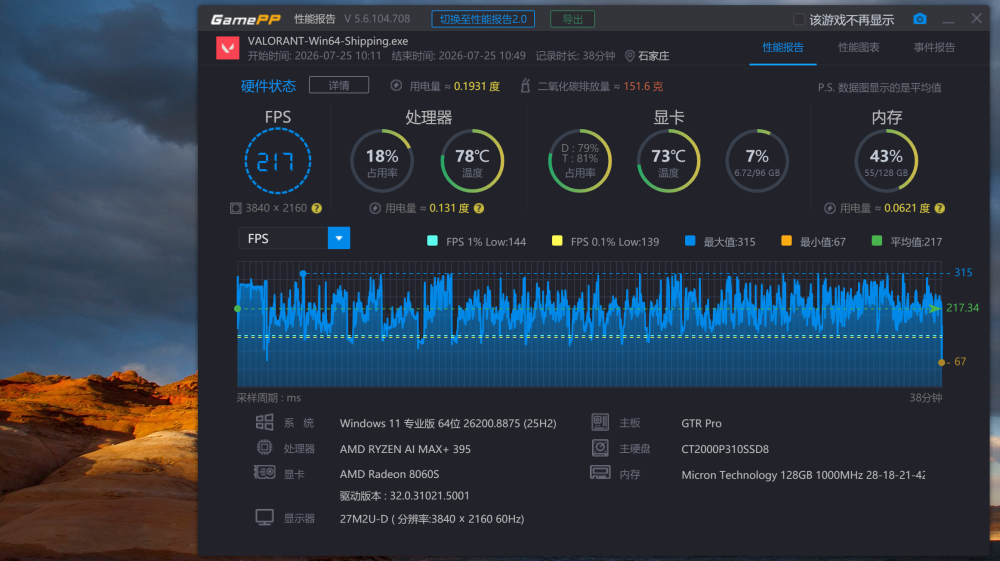The height and width of the screenshot is (561, 1000).
Task: Click the 43% memory gauge
Action: tap(886, 161)
